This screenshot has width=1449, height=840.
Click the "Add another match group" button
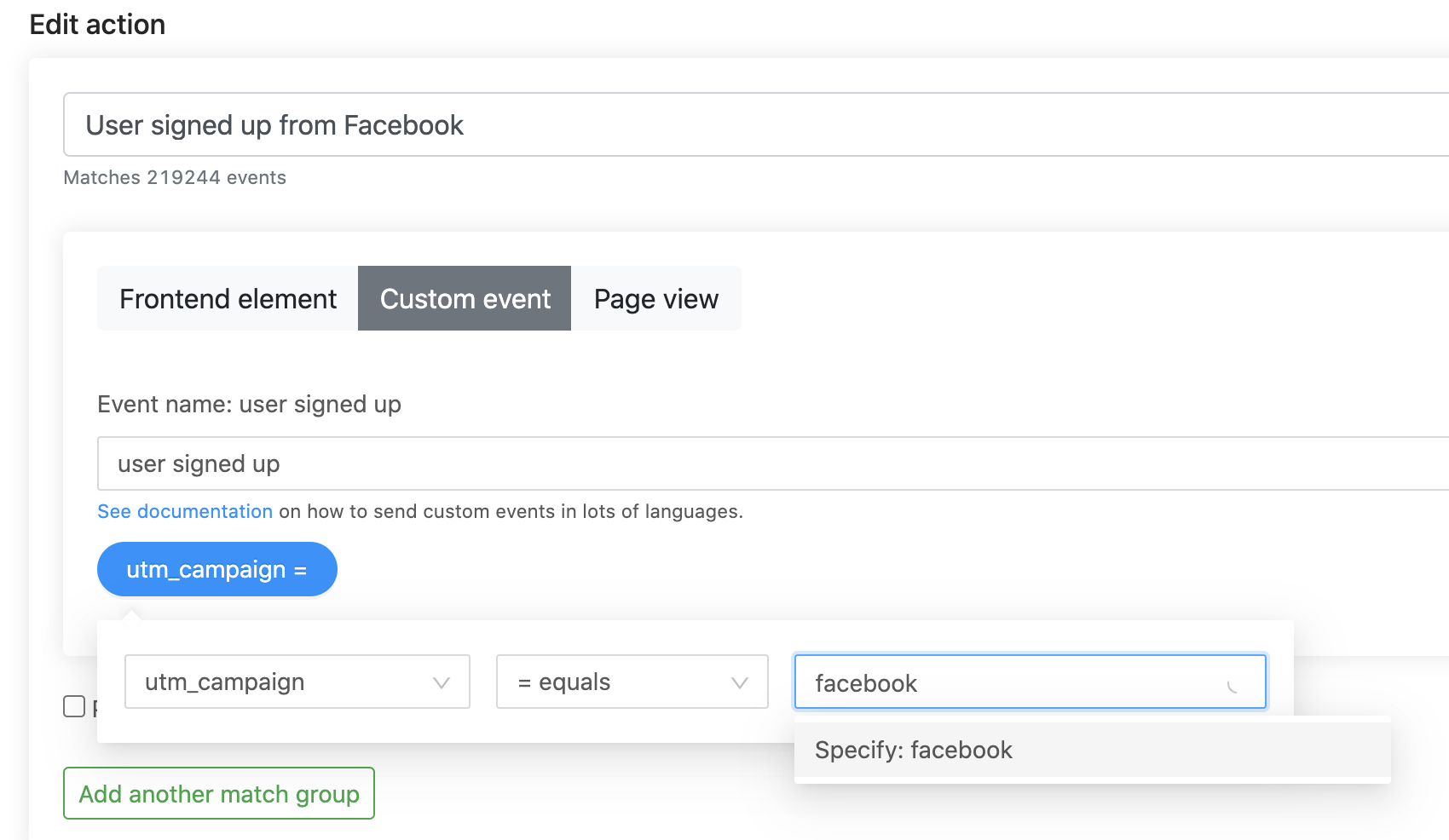coord(218,793)
